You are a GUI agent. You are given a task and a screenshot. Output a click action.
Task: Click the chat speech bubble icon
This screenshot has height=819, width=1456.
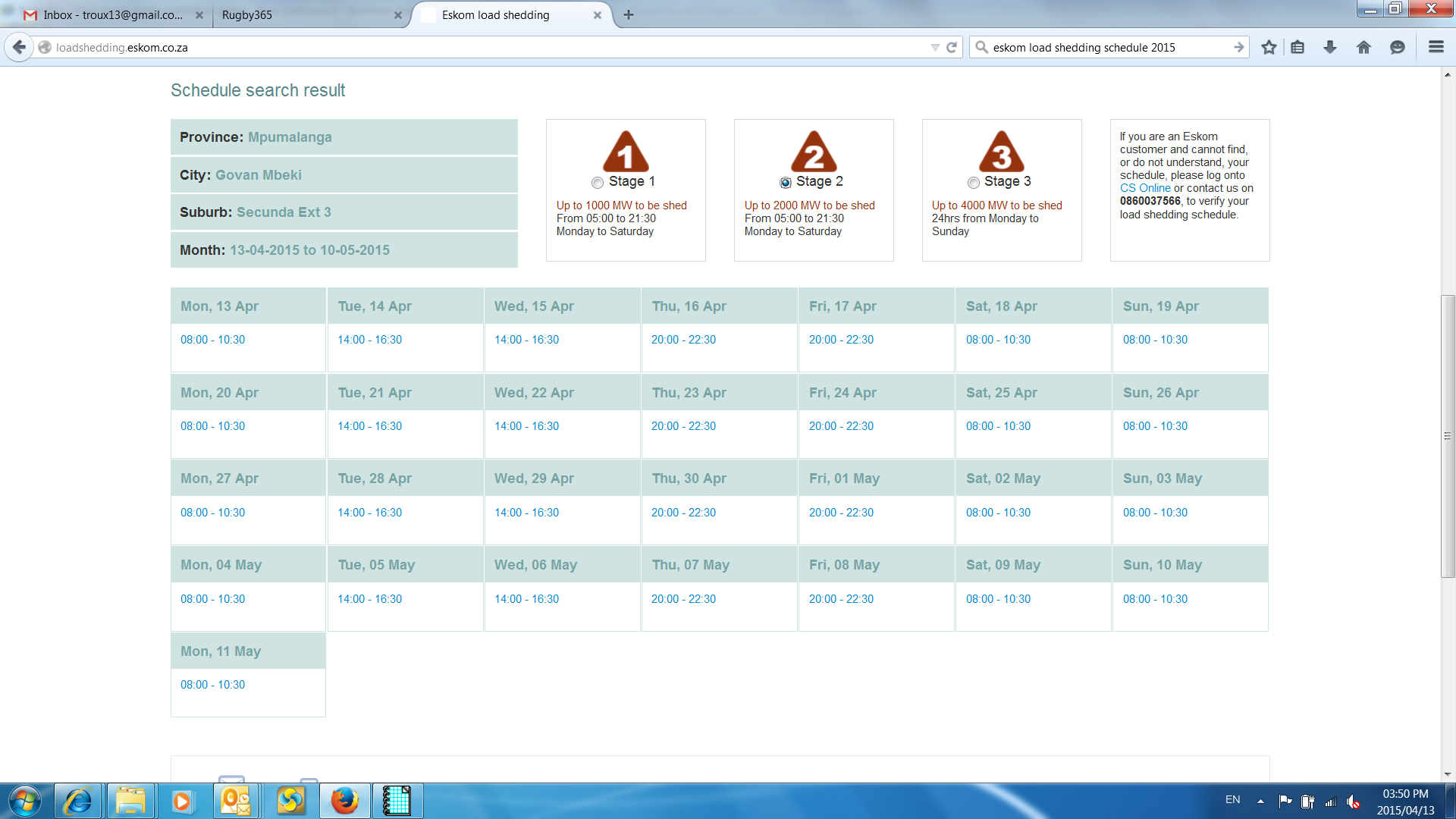(x=1397, y=47)
